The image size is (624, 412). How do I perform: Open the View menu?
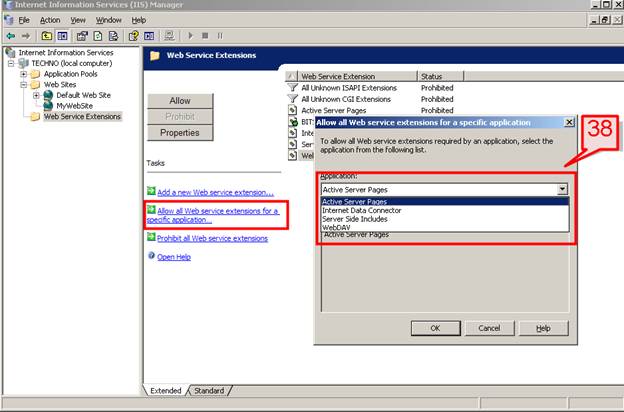tap(78, 20)
